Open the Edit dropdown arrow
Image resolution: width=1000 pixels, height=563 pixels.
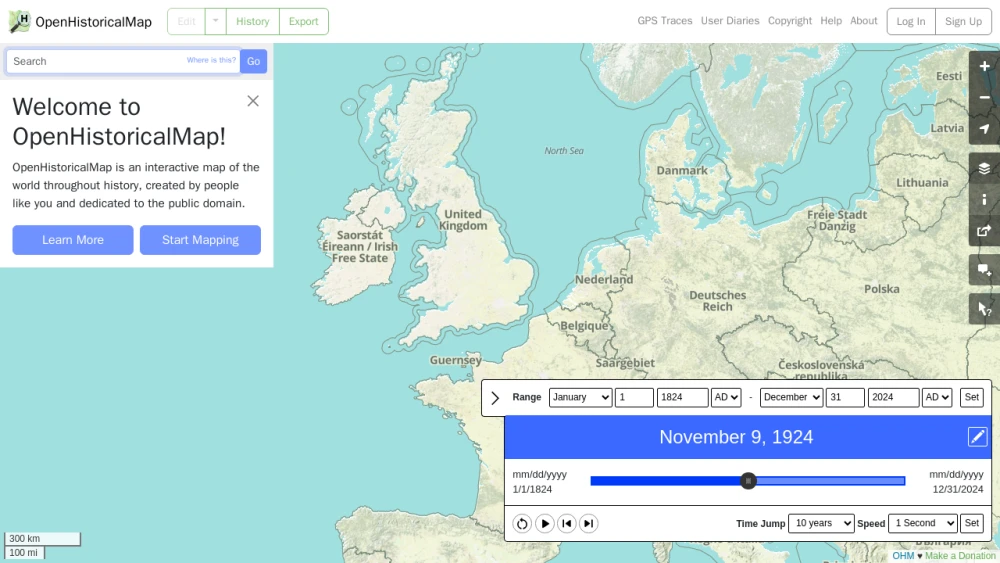216,21
